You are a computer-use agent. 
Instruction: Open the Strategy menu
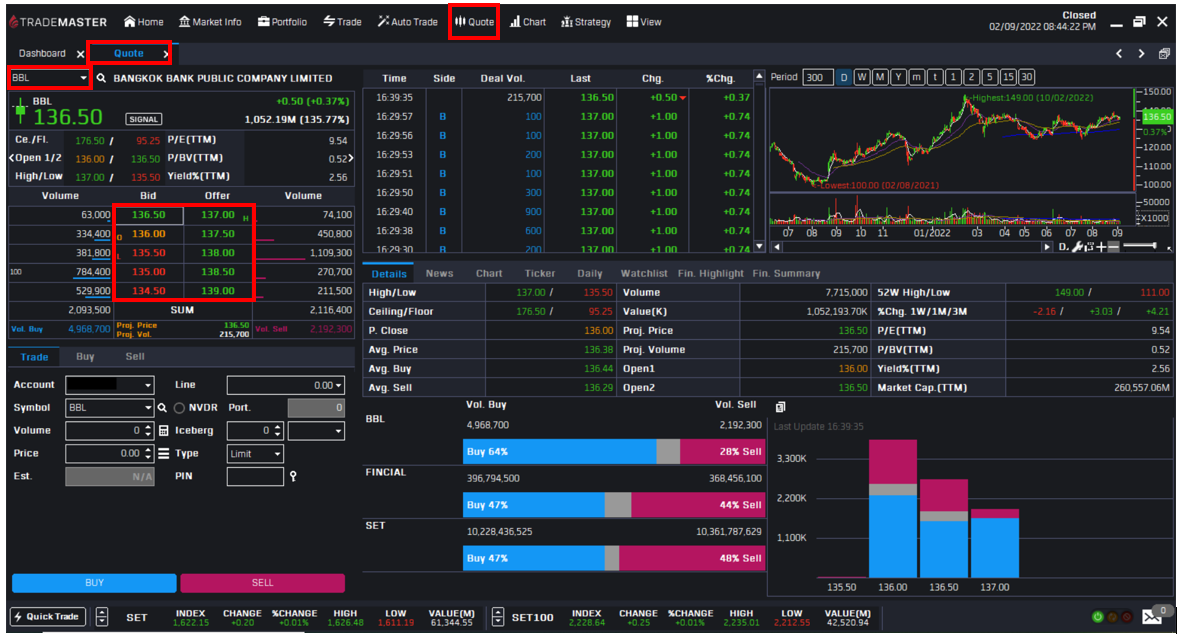(x=585, y=22)
